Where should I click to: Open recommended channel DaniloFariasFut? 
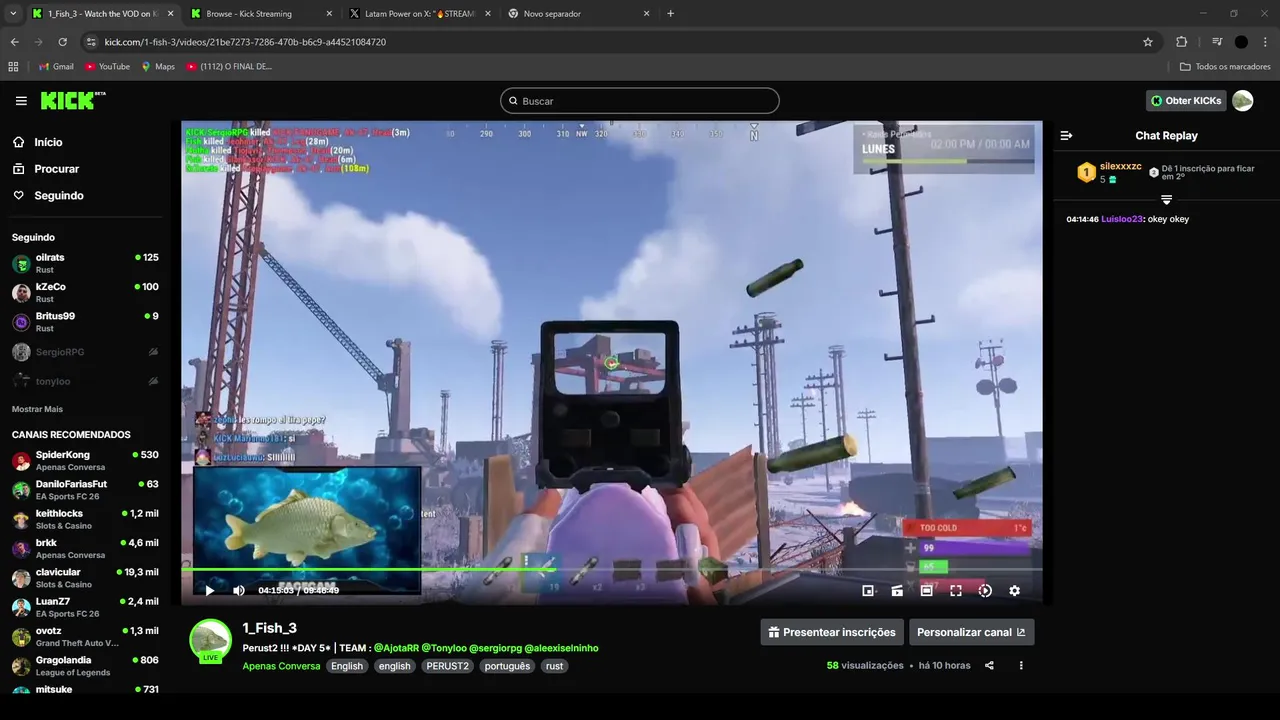[85, 490]
